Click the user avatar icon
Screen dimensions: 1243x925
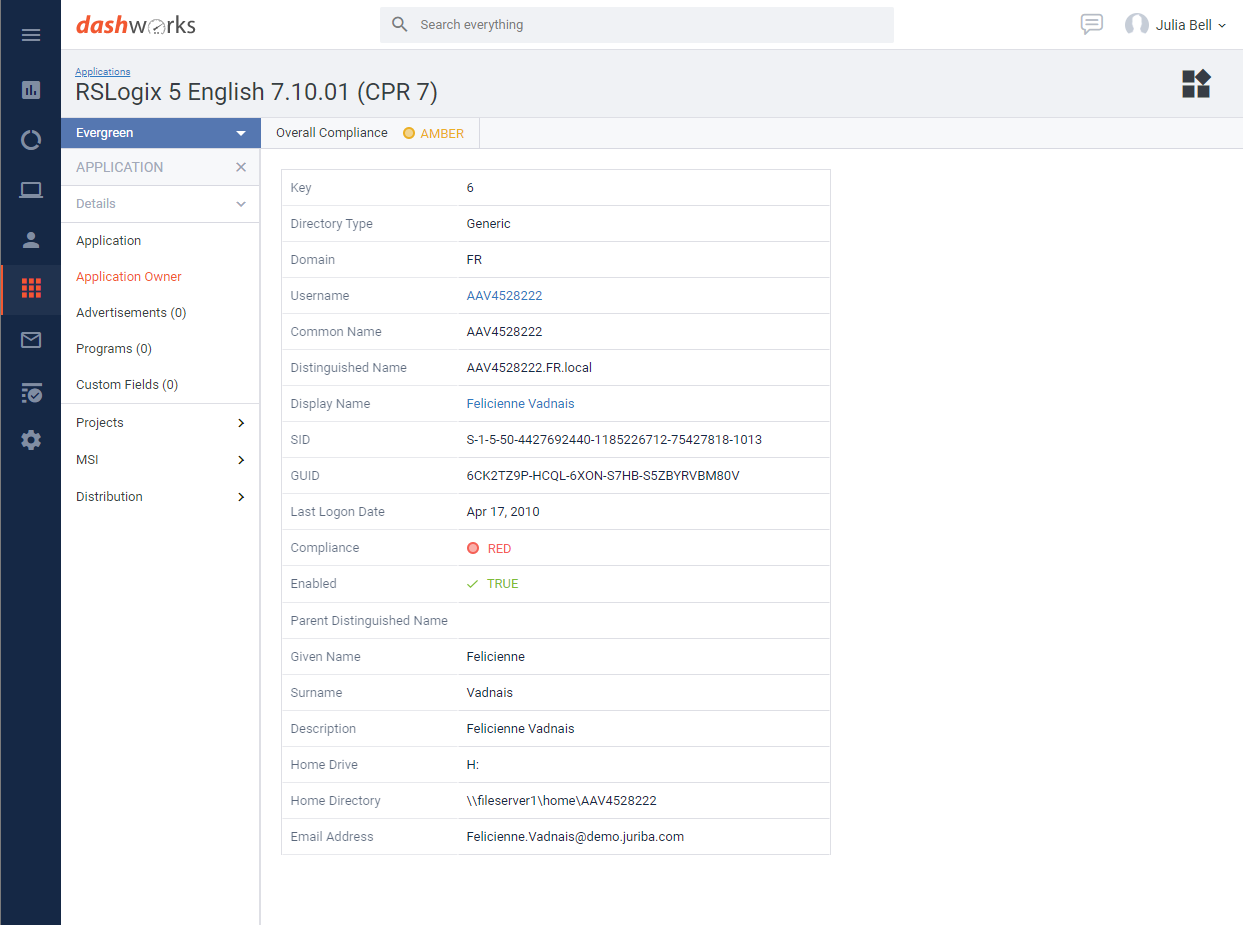1137,24
